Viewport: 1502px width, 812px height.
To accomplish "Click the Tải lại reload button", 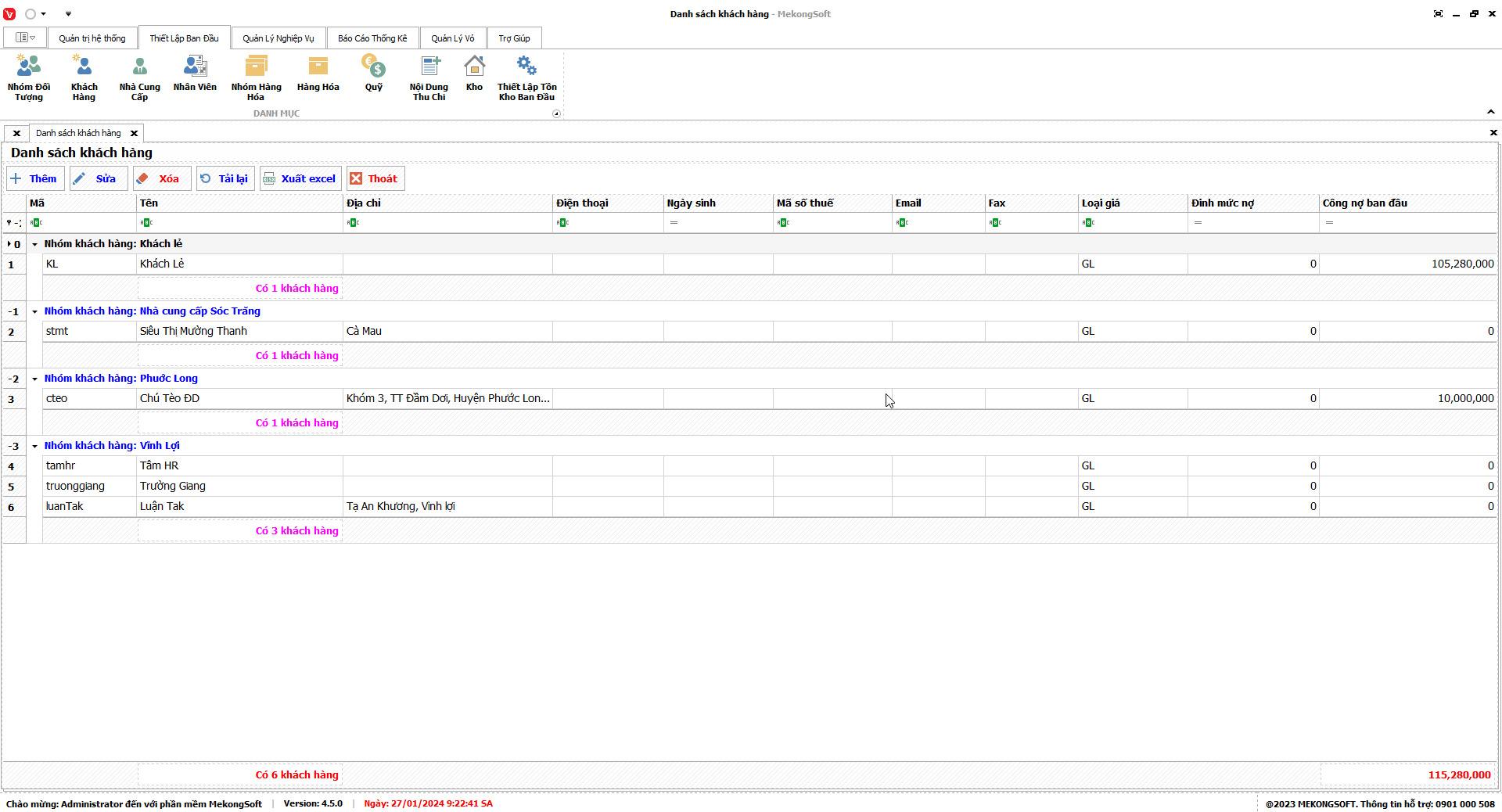I will tap(225, 178).
